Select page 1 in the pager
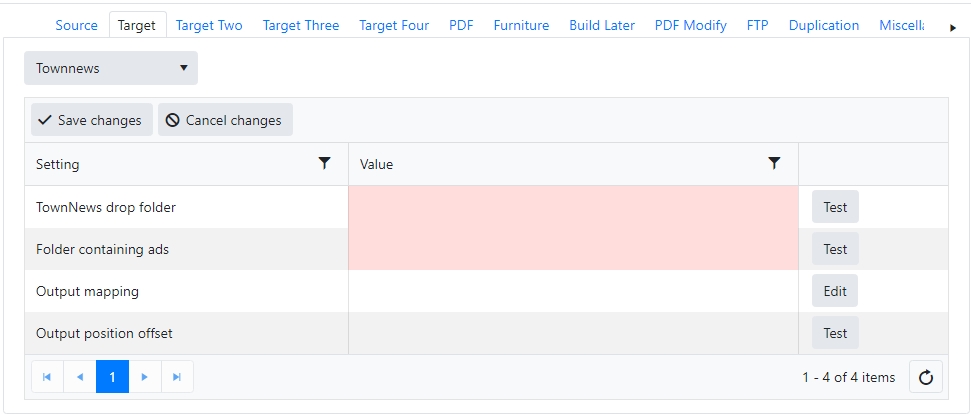The width and height of the screenshot is (971, 415). pyautogui.click(x=113, y=377)
